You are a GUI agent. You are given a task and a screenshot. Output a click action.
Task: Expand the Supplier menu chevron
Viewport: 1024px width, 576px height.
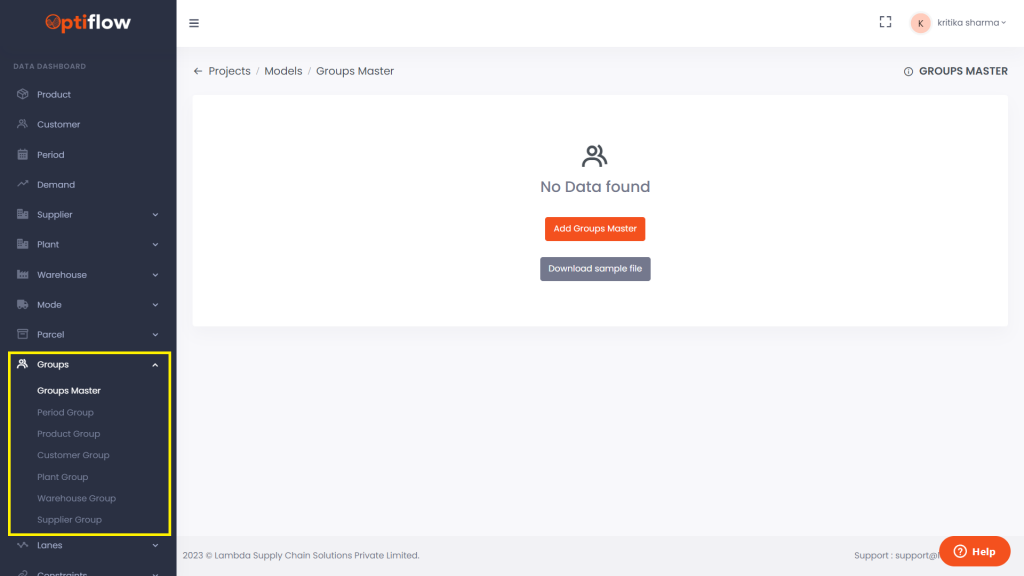pyautogui.click(x=155, y=215)
